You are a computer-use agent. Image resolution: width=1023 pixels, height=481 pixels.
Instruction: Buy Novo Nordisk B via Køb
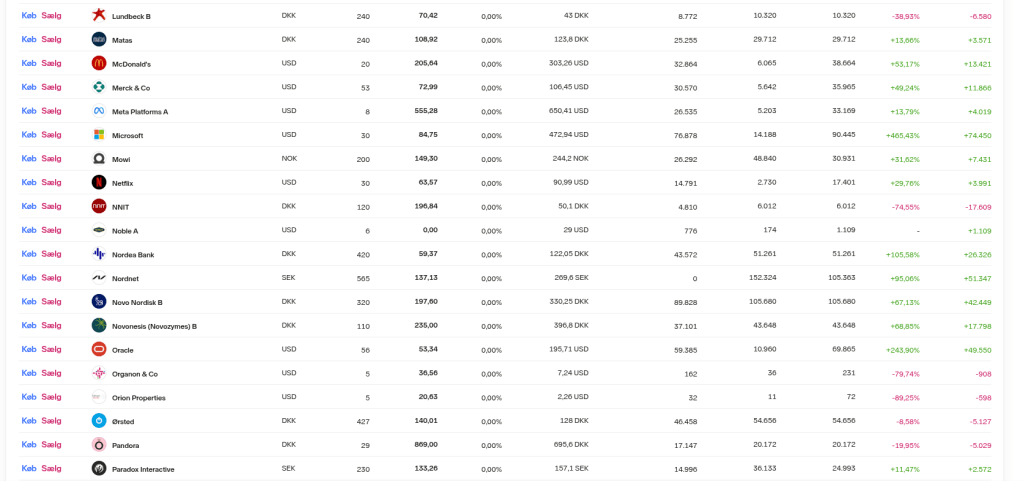click(x=28, y=301)
